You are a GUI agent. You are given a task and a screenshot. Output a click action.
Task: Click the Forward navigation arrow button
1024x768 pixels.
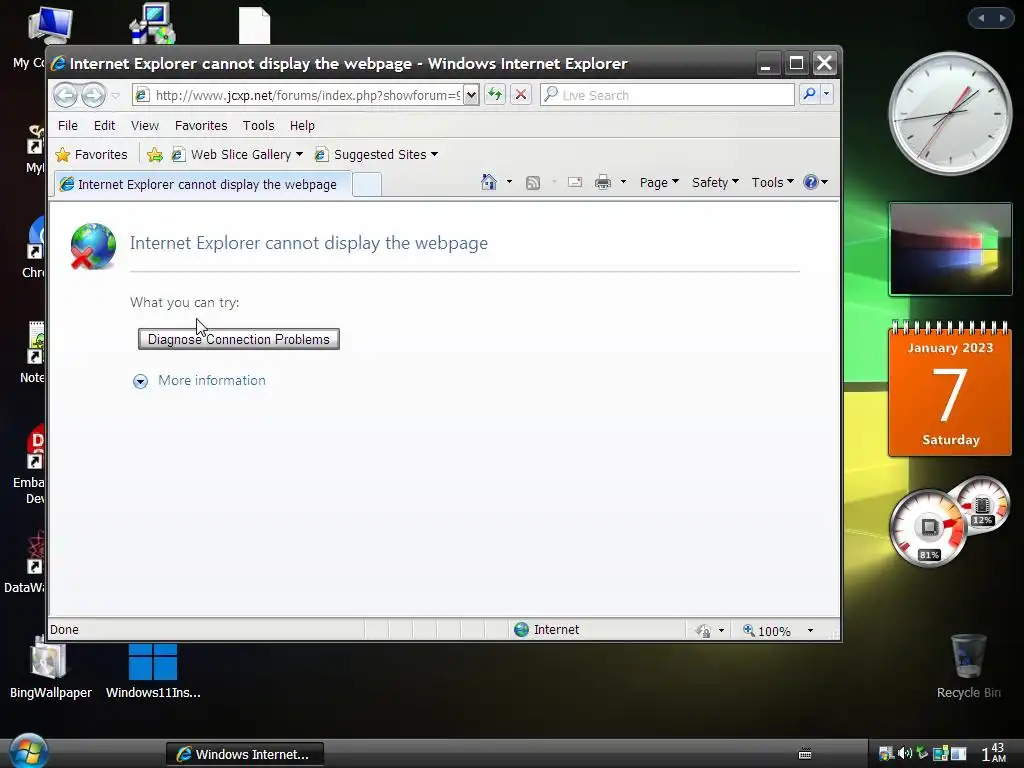(x=93, y=95)
